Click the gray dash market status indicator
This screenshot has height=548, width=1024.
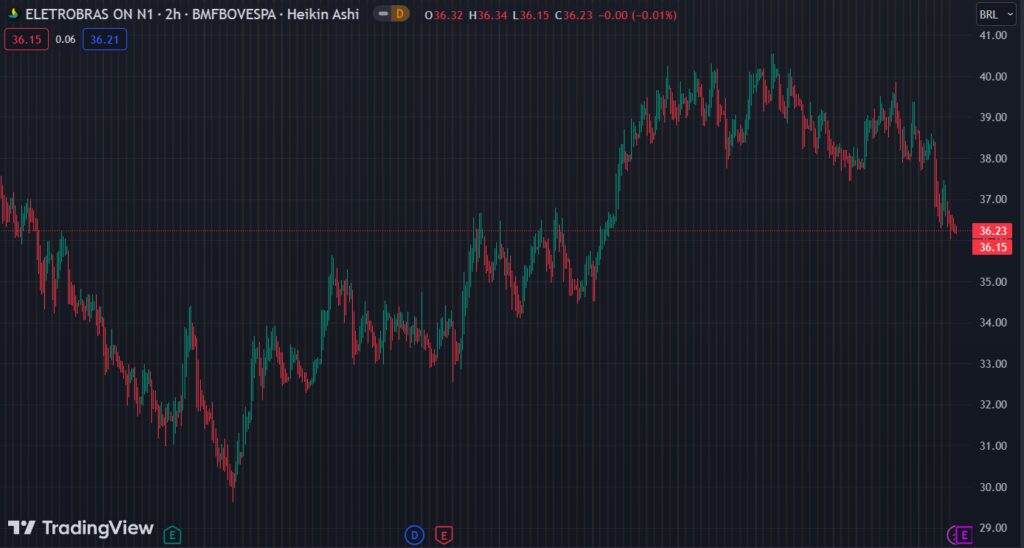383,14
